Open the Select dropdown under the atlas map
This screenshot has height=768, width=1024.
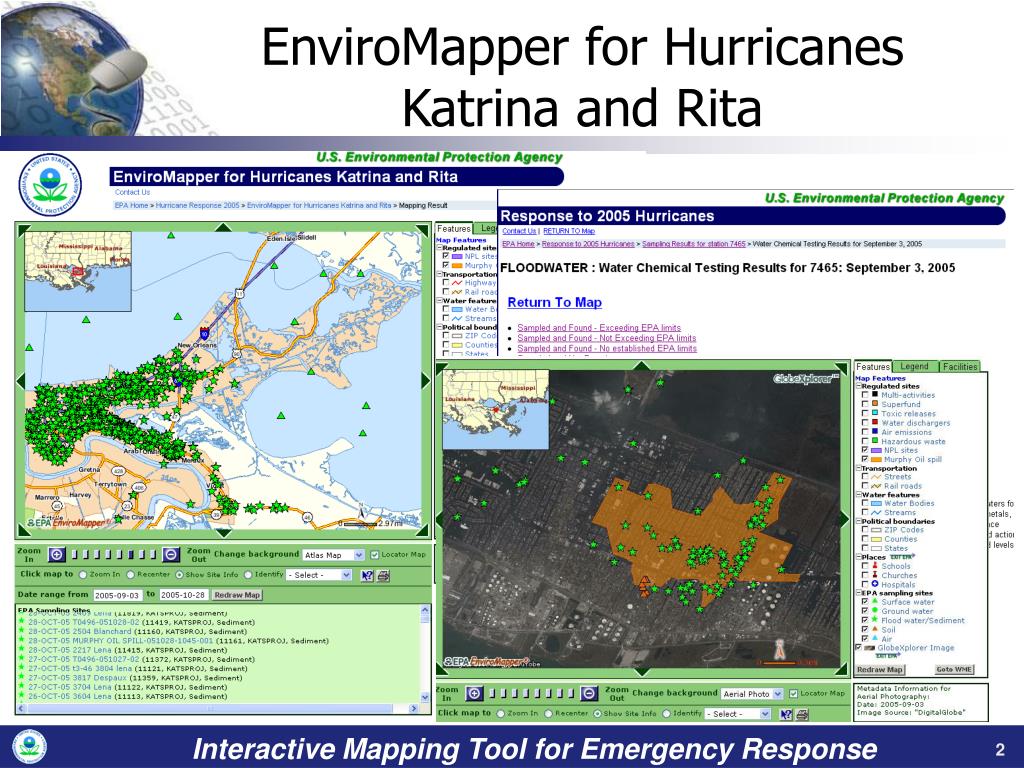tap(319, 575)
